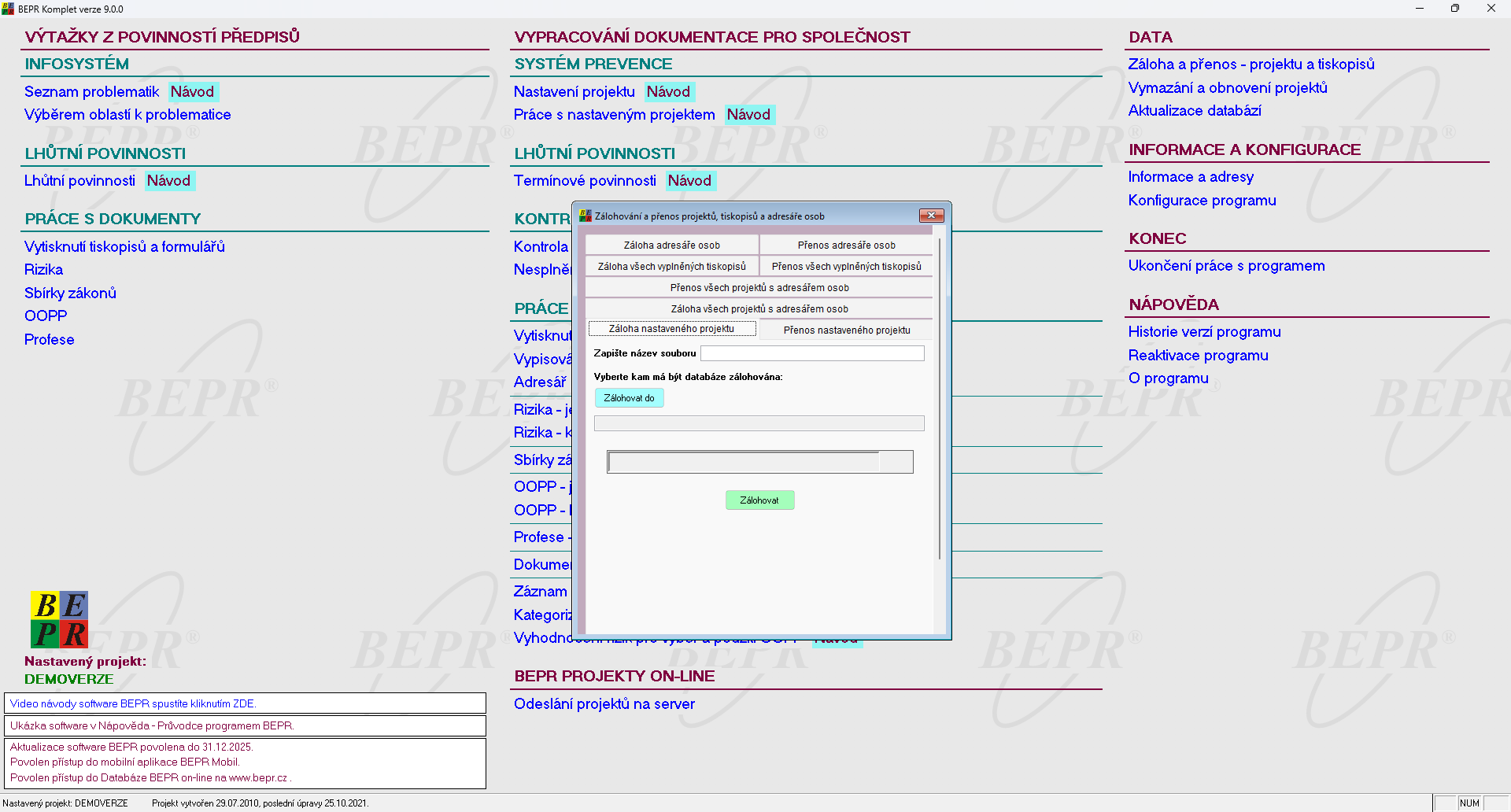
Task: Open O programu
Action: [x=1169, y=378]
